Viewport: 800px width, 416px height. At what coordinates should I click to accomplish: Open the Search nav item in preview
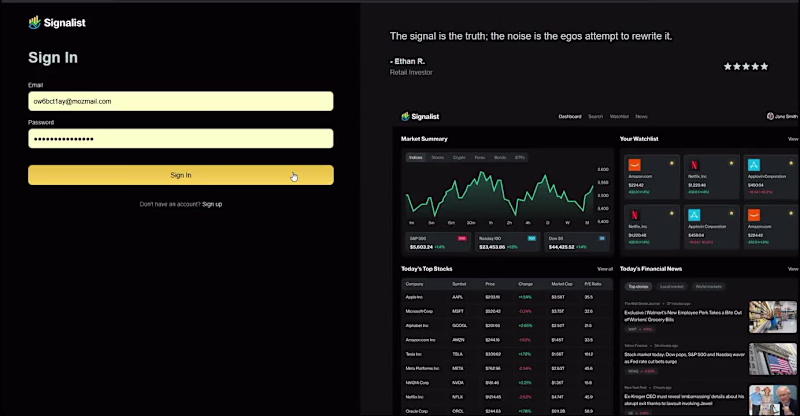[595, 116]
